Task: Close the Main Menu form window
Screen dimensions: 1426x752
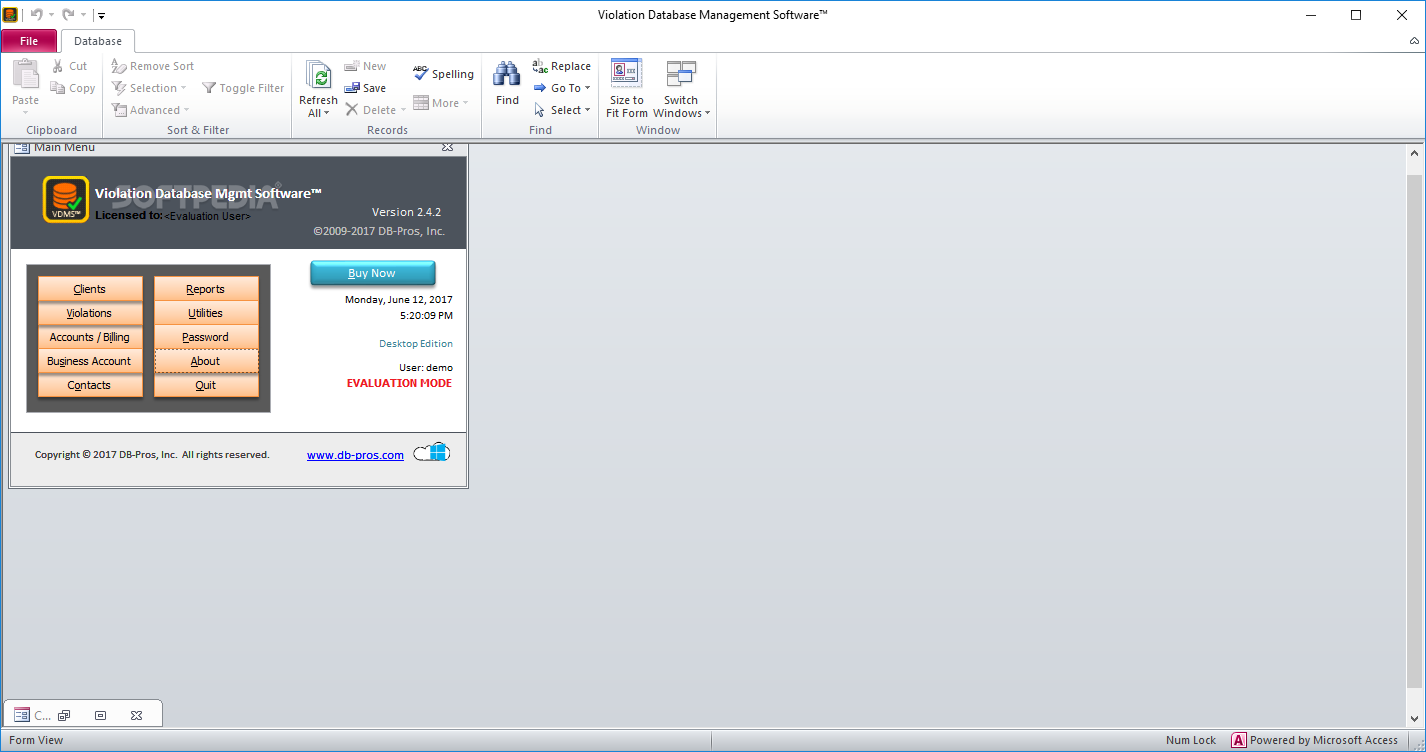Action: (x=448, y=148)
